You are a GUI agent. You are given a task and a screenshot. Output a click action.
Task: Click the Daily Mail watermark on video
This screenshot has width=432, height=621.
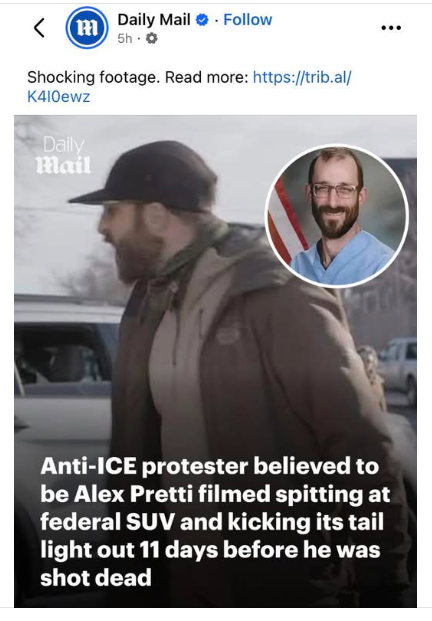click(x=64, y=155)
